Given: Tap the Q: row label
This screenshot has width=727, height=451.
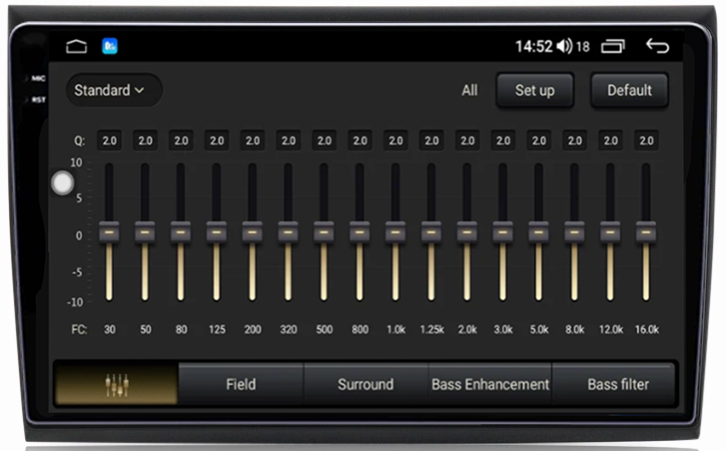Looking at the screenshot, I should tap(79, 141).
